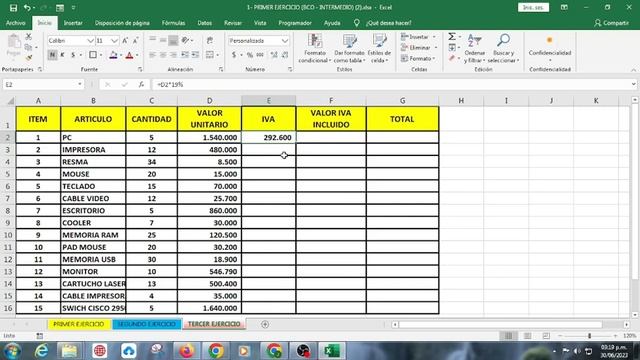Increase the font size
The image size is (640, 360).
click(125, 40)
